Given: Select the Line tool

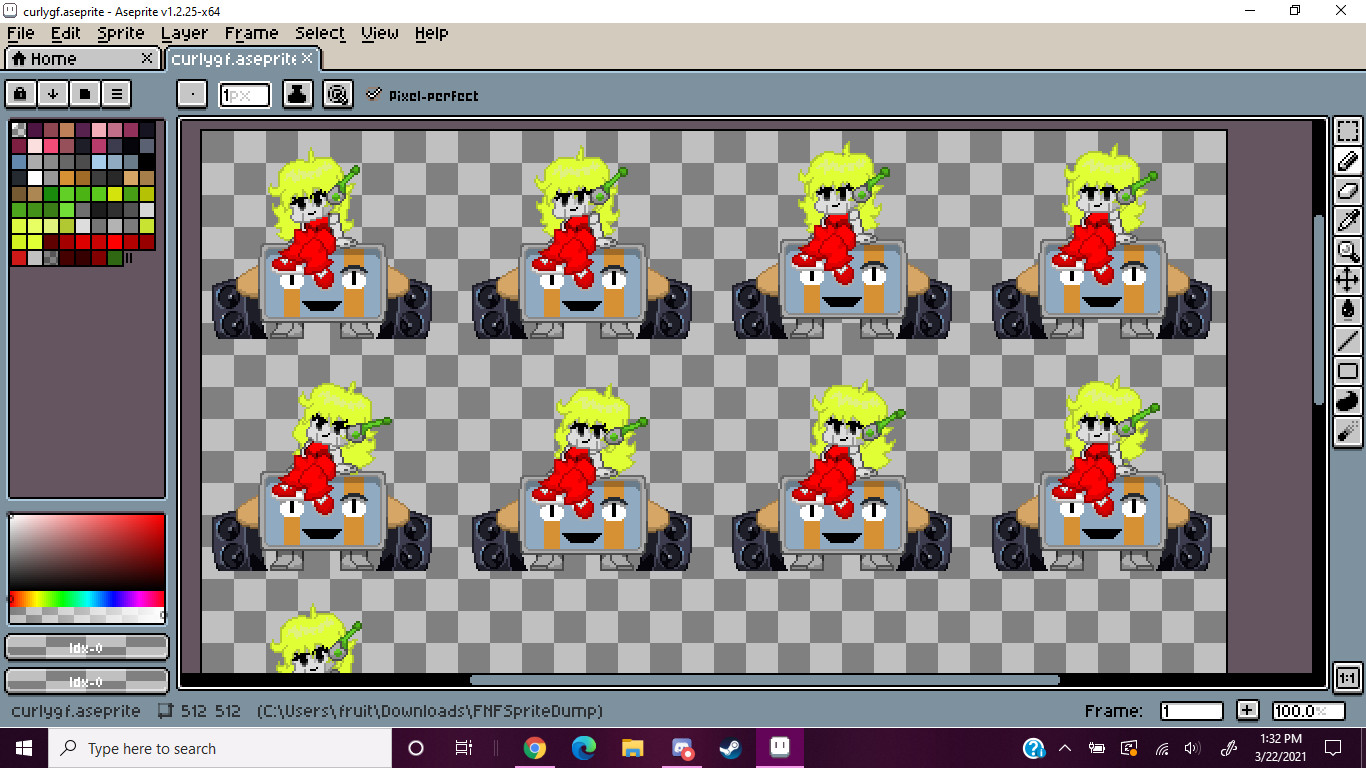Looking at the screenshot, I should coord(1348,341).
